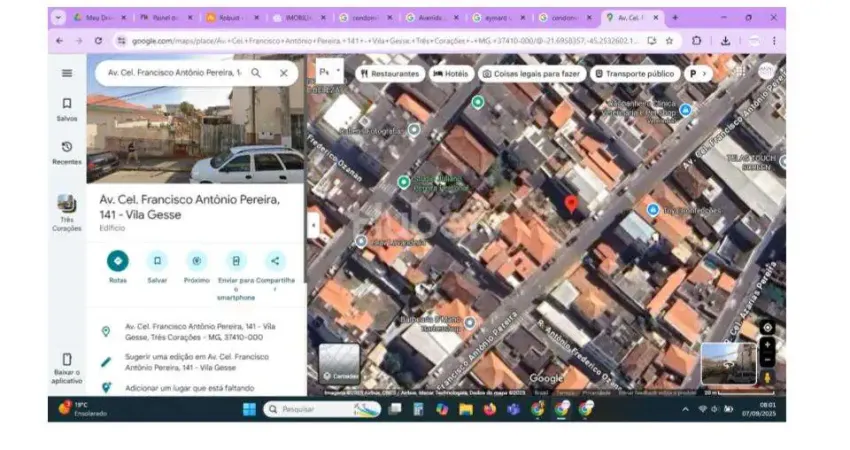850x450 pixels.
Task: Select the Coisas legais para fazer chip
Action: click(532, 74)
